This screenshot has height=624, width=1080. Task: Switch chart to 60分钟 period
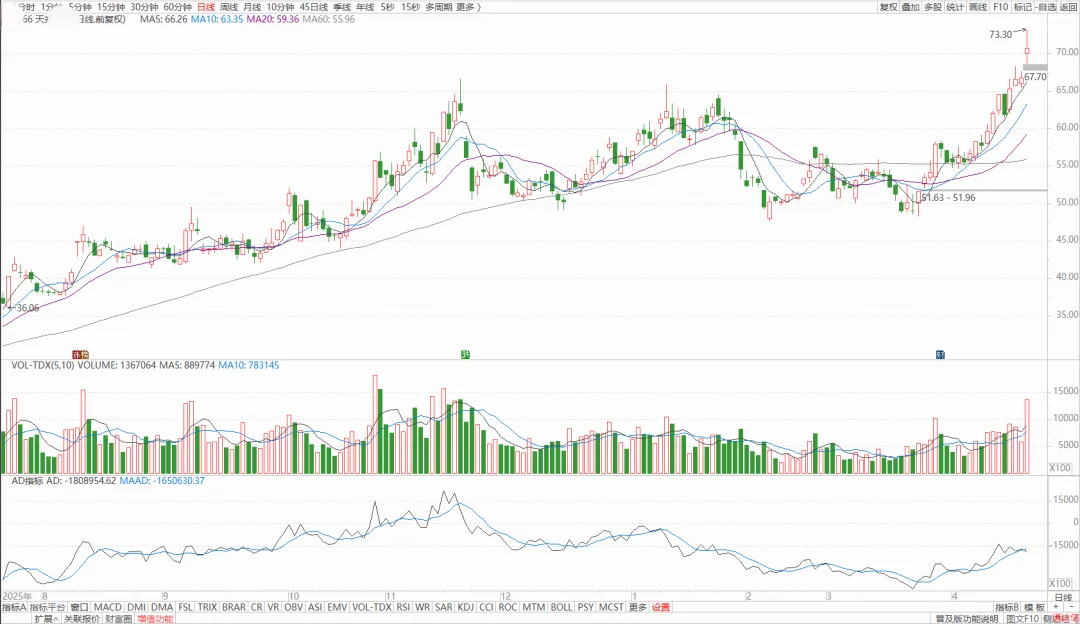(x=178, y=7)
